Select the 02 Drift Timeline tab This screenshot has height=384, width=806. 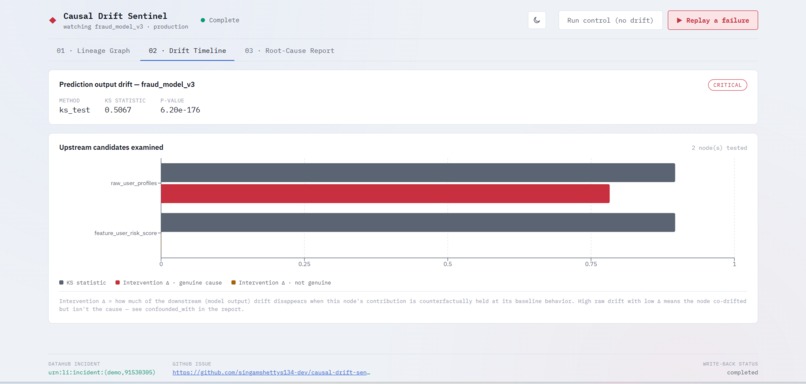[187, 50]
